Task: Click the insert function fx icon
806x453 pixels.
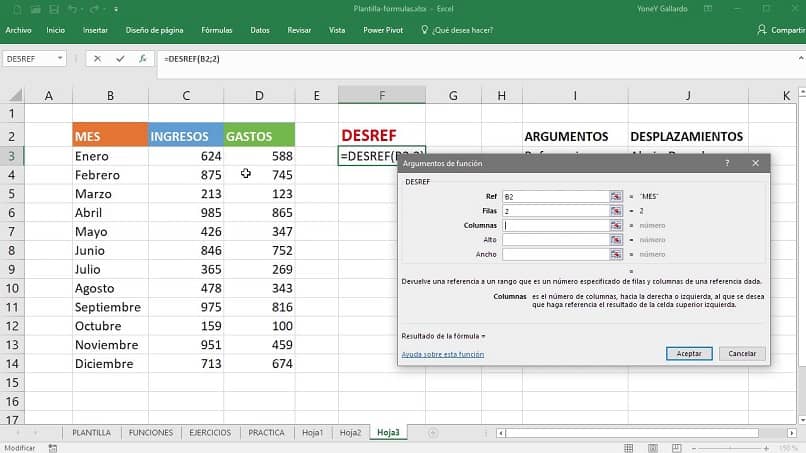Action: 143,59
